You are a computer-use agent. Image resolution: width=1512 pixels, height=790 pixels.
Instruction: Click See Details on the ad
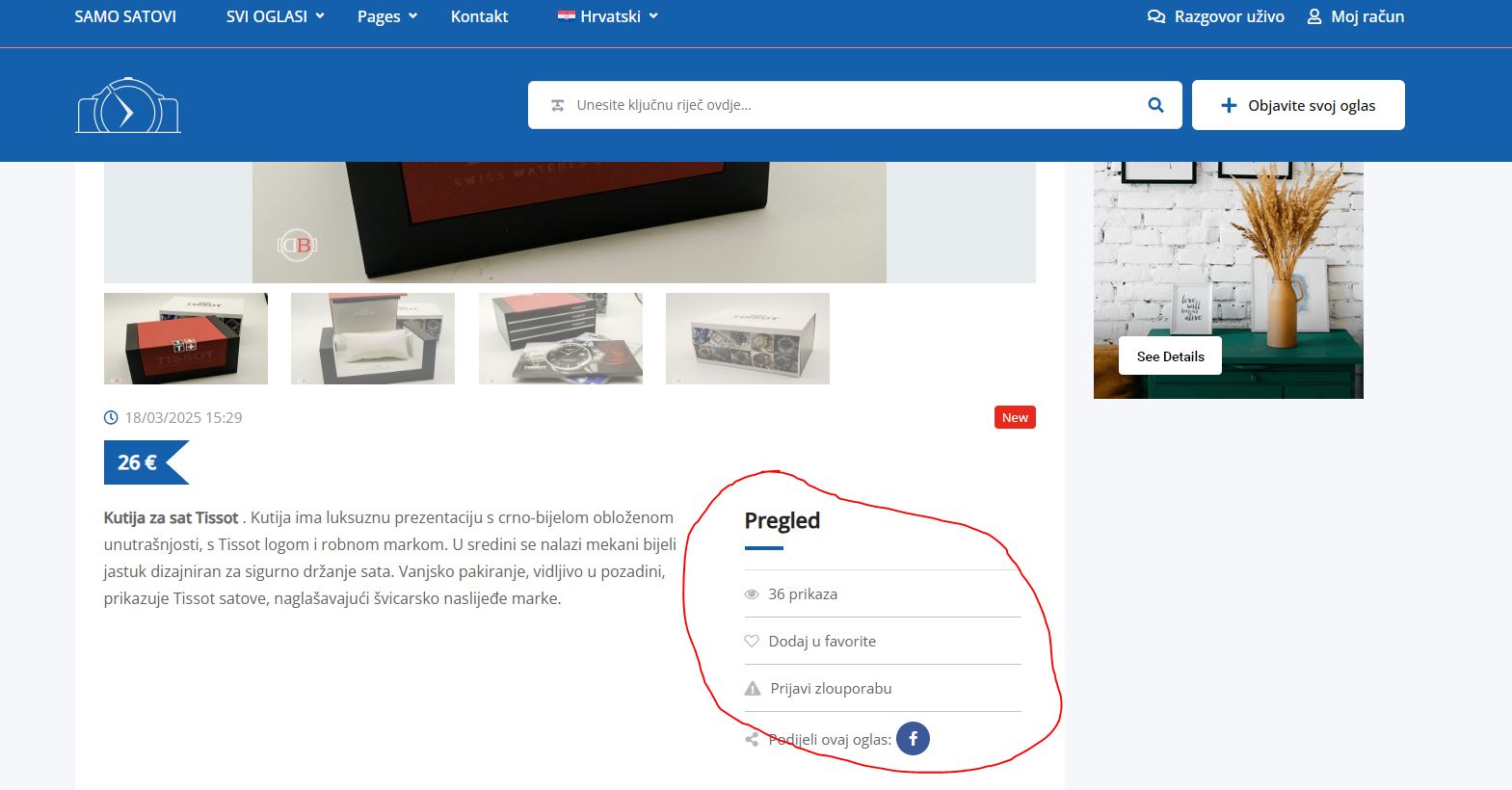pyautogui.click(x=1170, y=356)
